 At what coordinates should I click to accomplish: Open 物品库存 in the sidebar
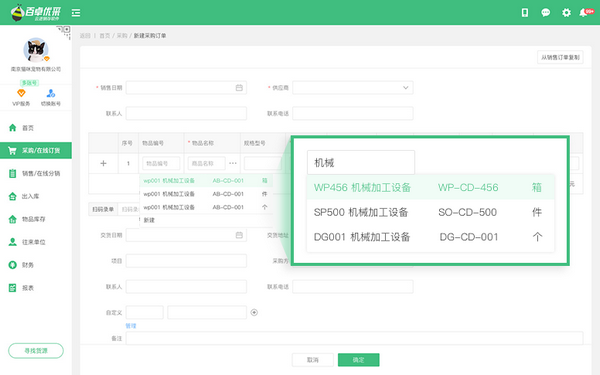point(36,219)
